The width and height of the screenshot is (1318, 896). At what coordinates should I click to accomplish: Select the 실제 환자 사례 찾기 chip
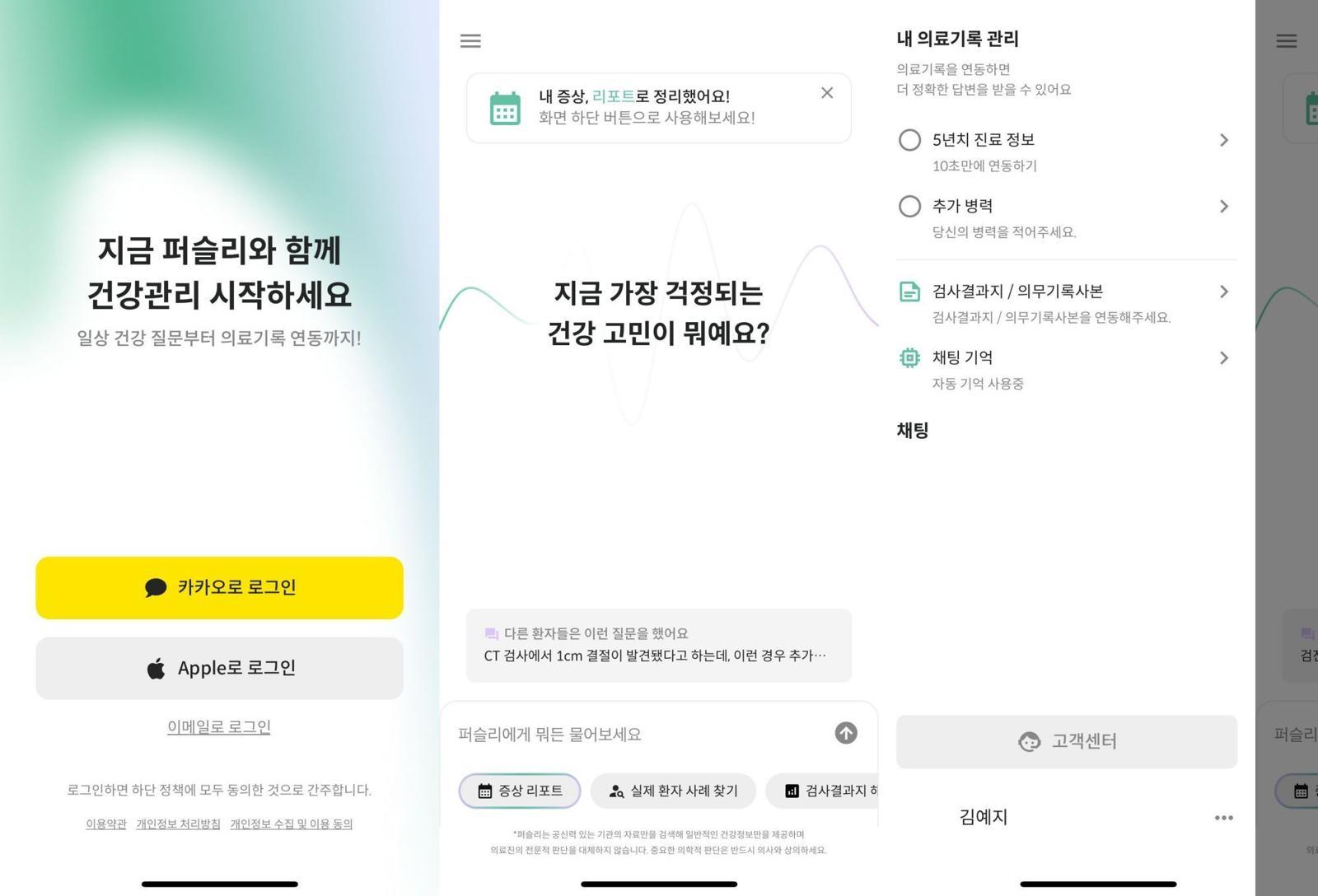click(673, 791)
